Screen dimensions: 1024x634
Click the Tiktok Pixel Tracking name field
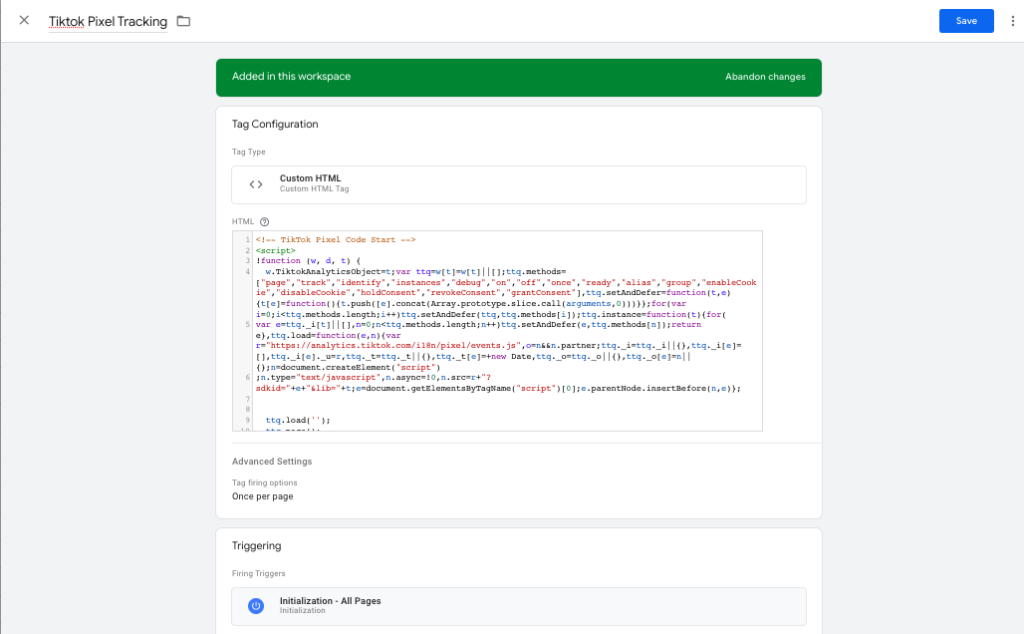tap(108, 21)
